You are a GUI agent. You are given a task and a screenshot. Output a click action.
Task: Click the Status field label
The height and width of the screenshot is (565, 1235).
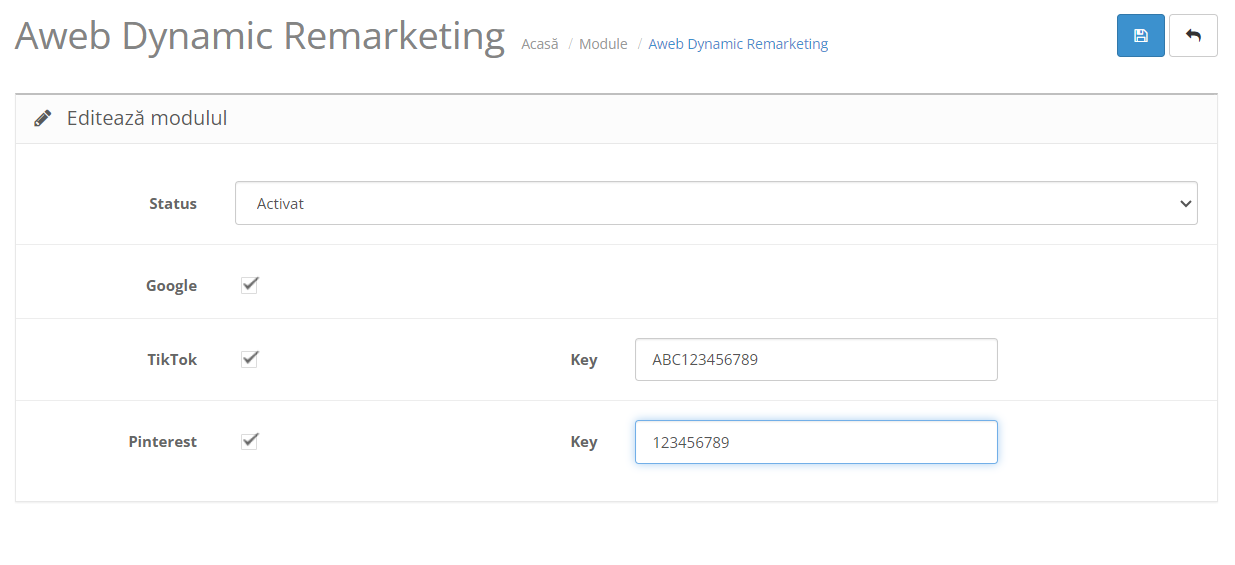click(173, 204)
